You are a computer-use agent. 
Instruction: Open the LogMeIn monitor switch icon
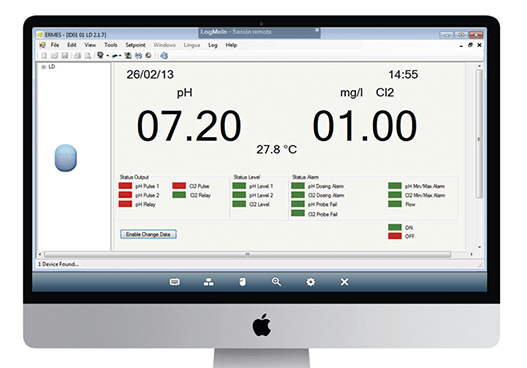pos(209,282)
